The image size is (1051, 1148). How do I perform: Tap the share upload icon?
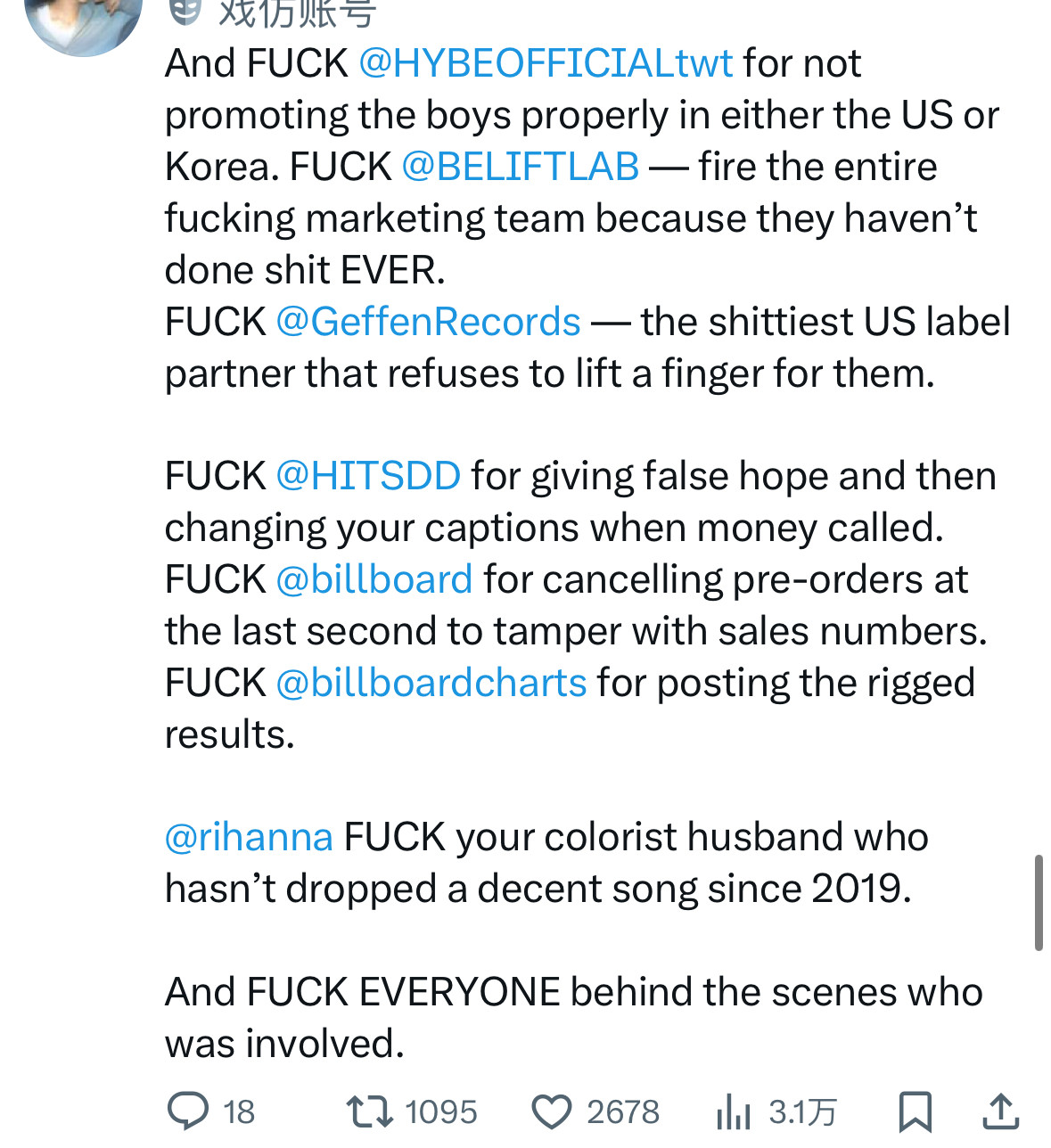point(1000,1111)
